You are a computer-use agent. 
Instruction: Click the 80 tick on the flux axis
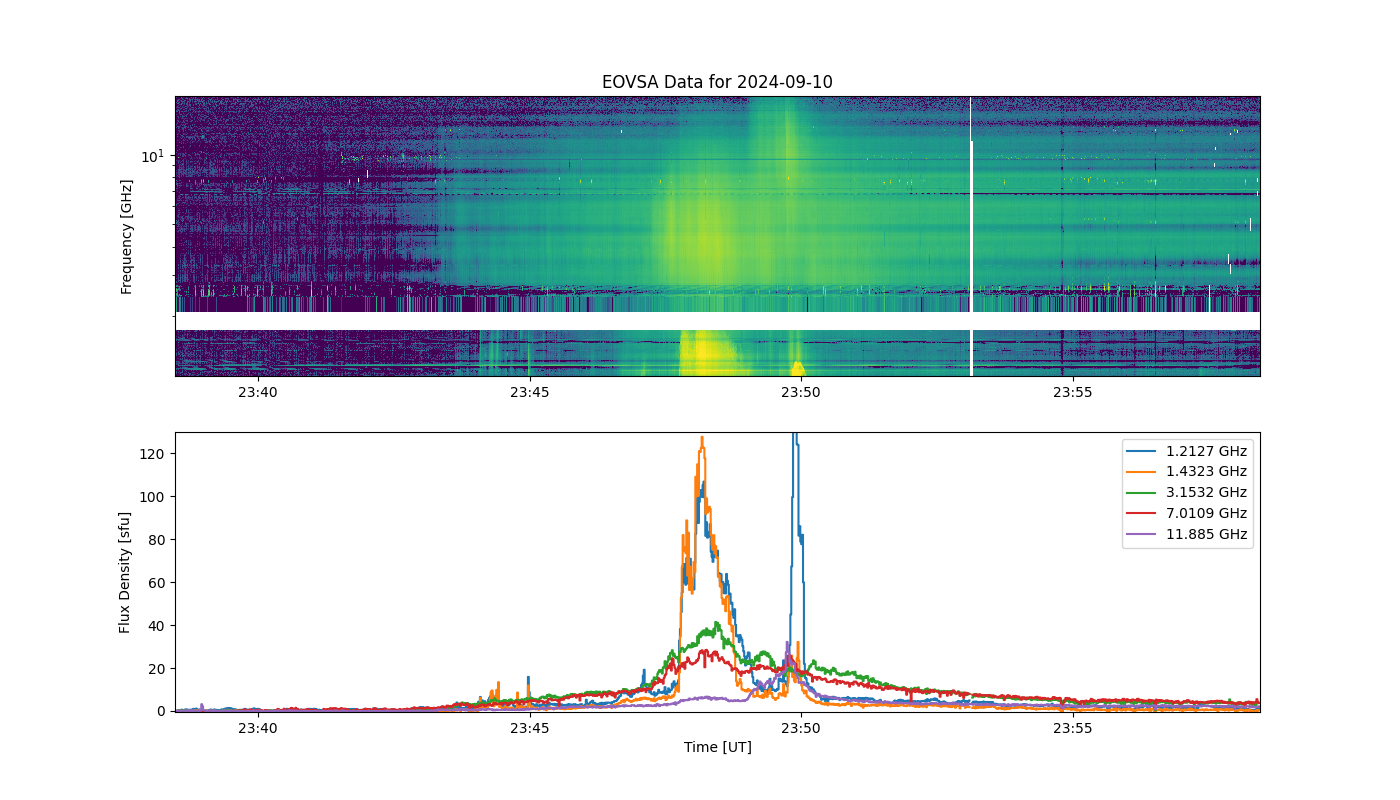[157, 540]
